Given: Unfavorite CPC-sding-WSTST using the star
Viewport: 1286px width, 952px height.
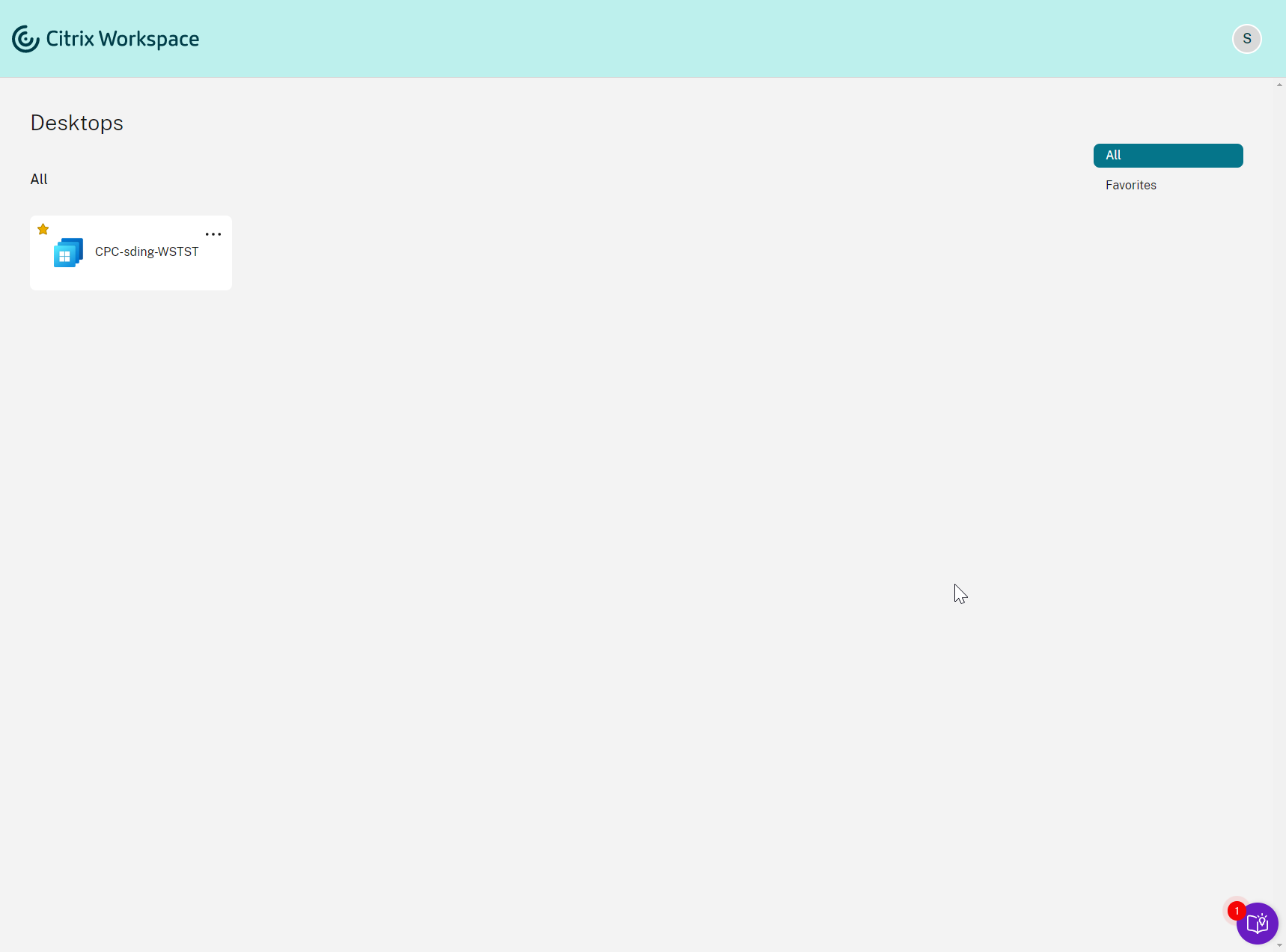Looking at the screenshot, I should click(43, 230).
